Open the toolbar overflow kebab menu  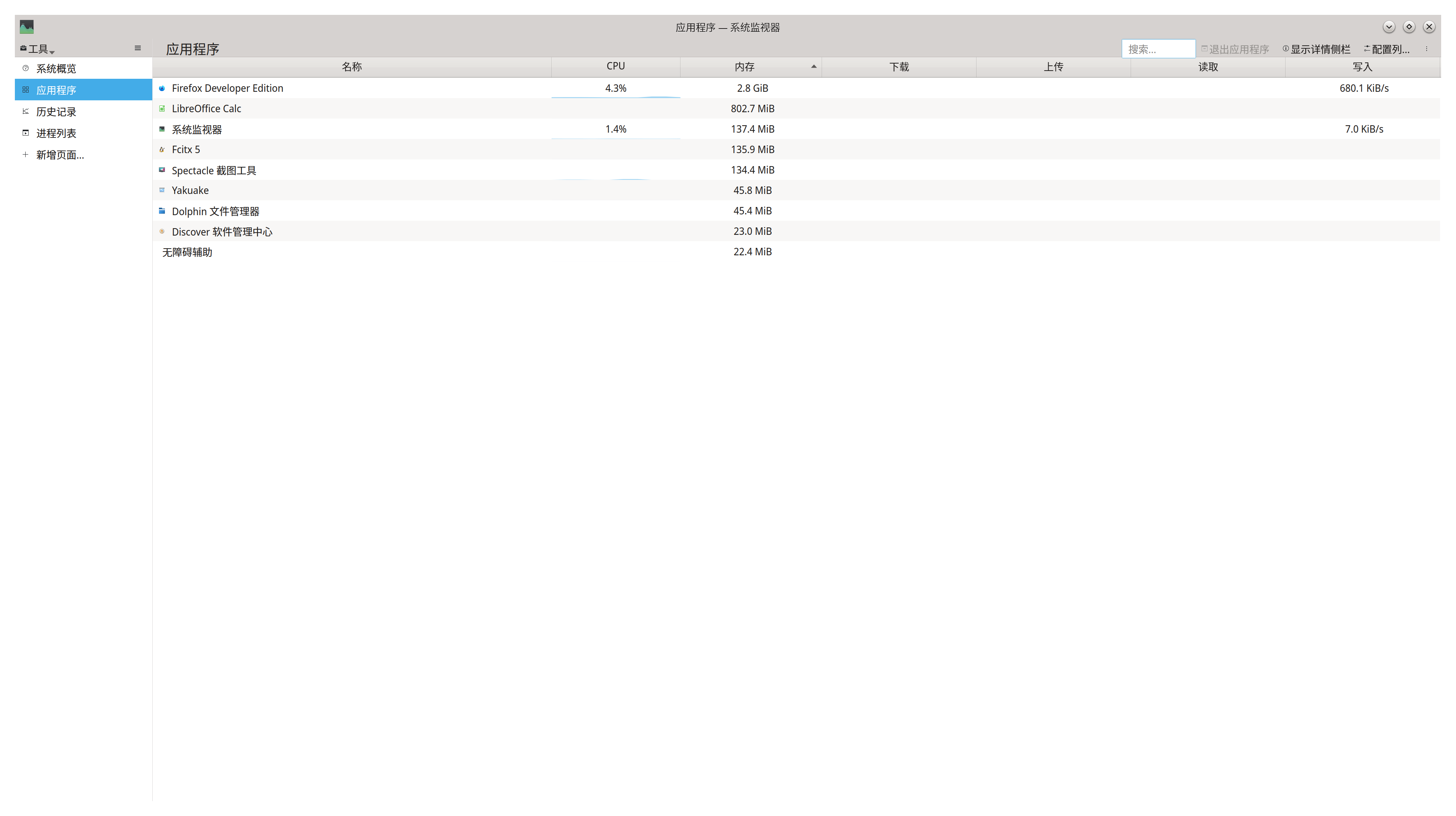click(x=1426, y=49)
